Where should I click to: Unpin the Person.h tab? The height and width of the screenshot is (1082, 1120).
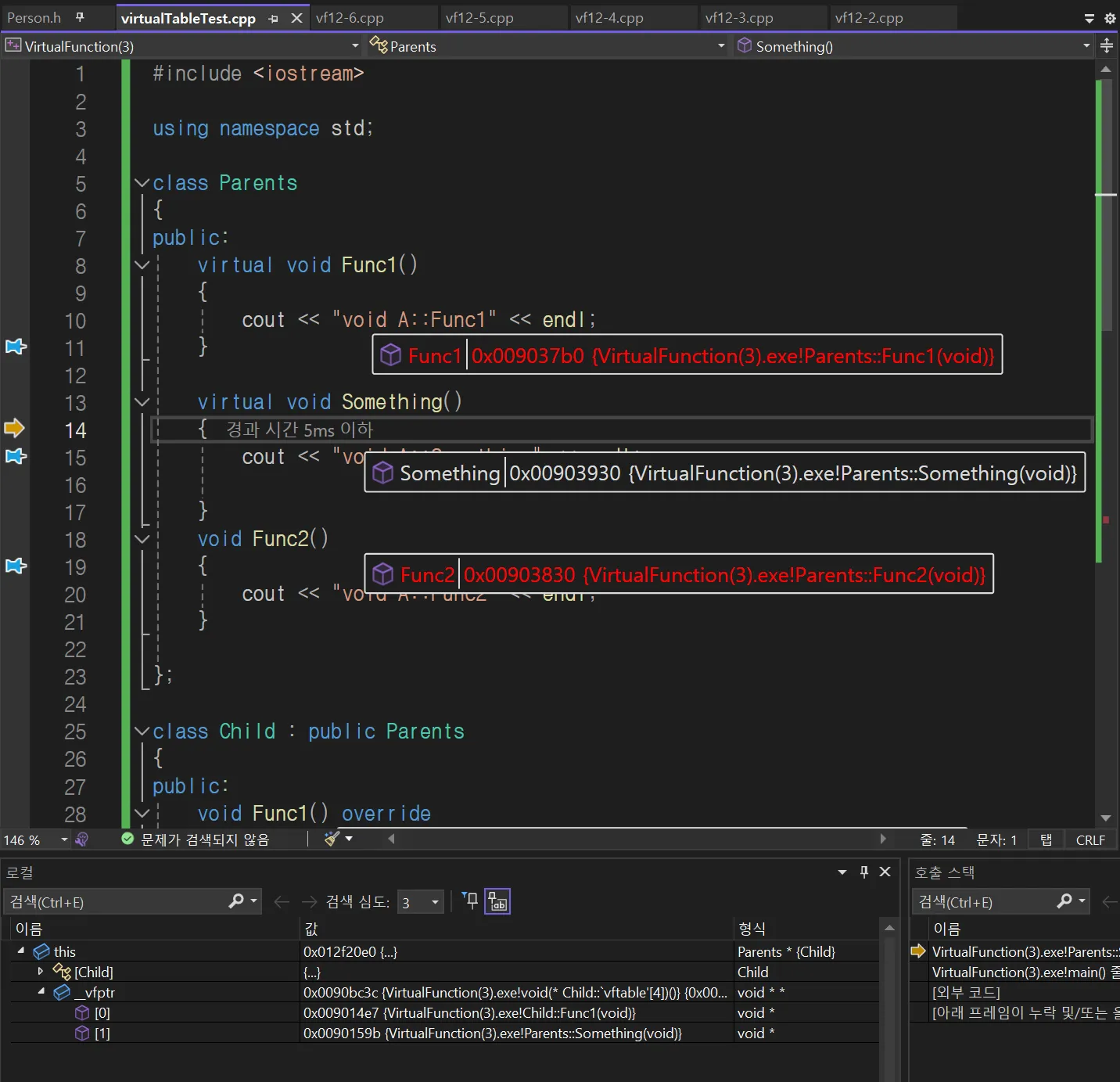pos(81,17)
